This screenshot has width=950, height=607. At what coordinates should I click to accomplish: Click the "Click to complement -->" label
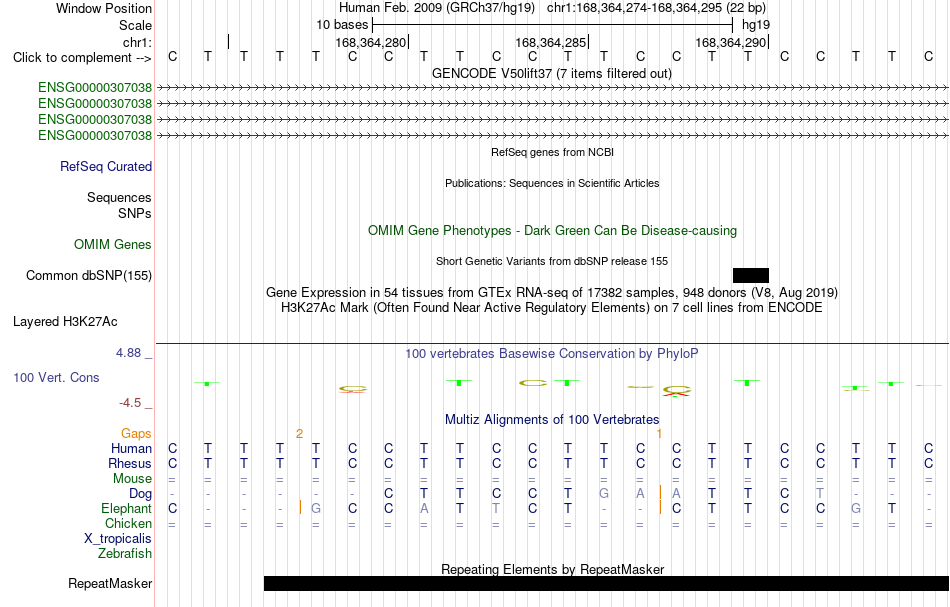pyautogui.click(x=82, y=58)
